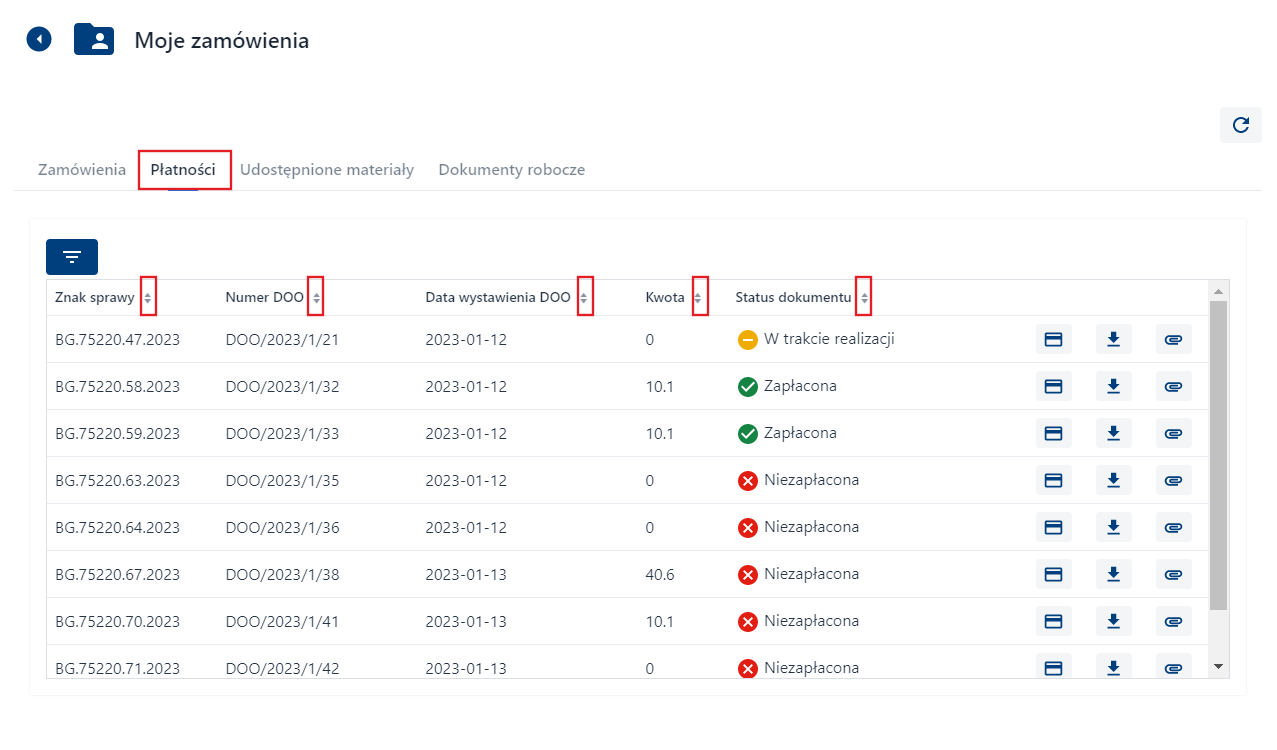Image resolution: width=1277 pixels, height=750 pixels.
Task: Switch to the Zamówienia tab
Action: pos(81,169)
